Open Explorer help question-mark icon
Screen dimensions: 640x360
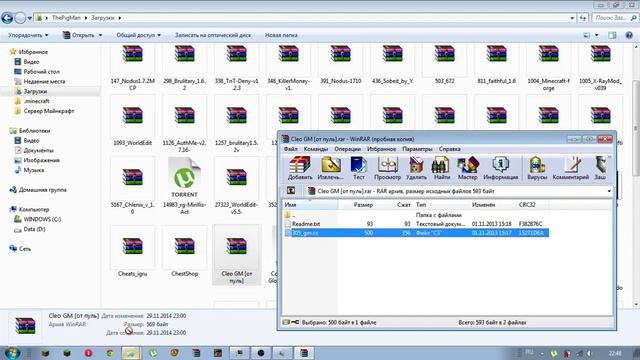[629, 36]
